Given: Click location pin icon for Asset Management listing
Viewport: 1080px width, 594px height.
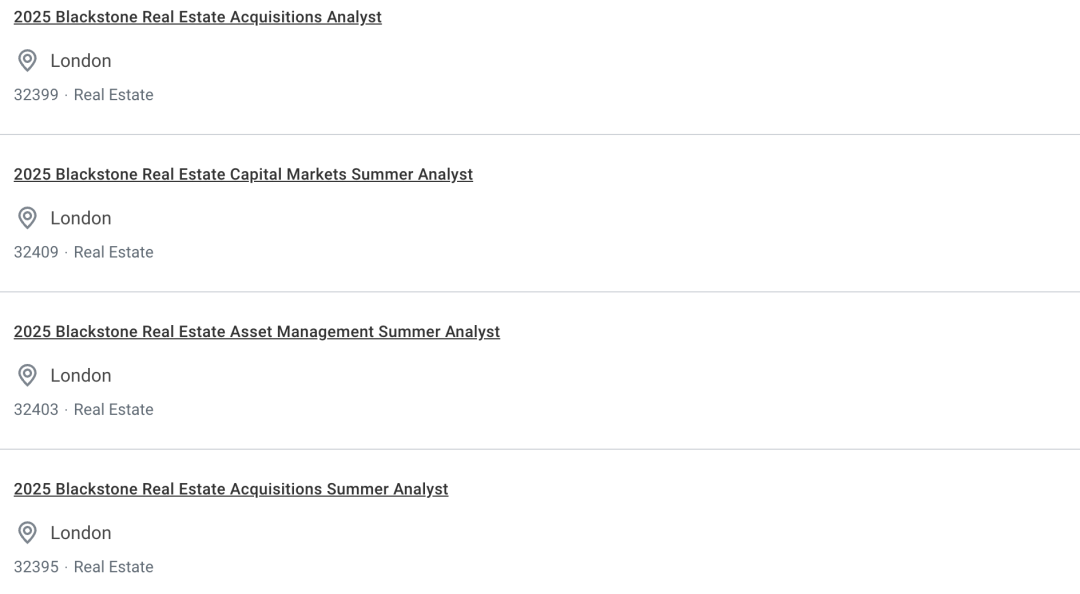Looking at the screenshot, I should tap(27, 376).
